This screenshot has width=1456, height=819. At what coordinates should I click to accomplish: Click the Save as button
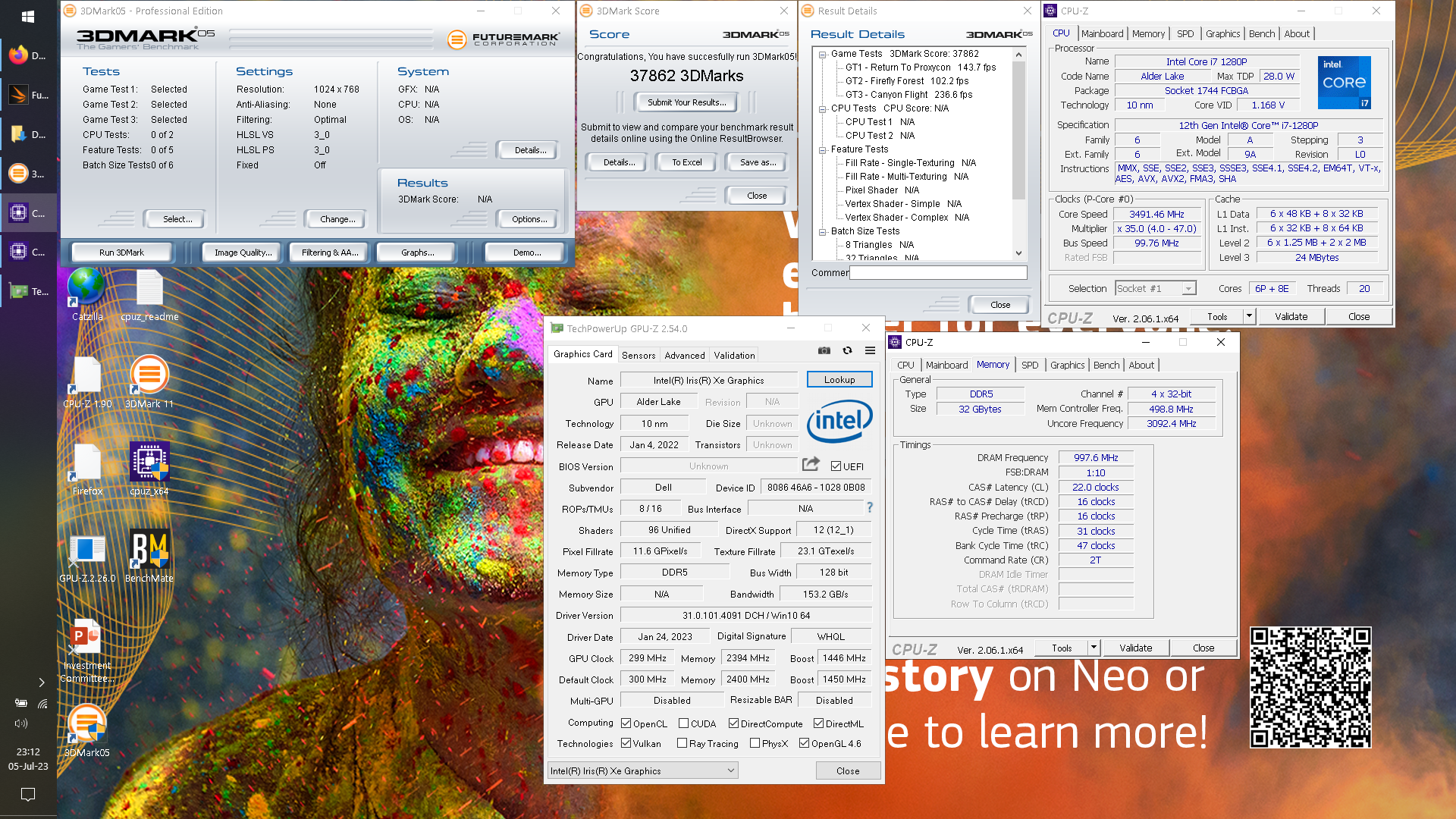(x=758, y=162)
